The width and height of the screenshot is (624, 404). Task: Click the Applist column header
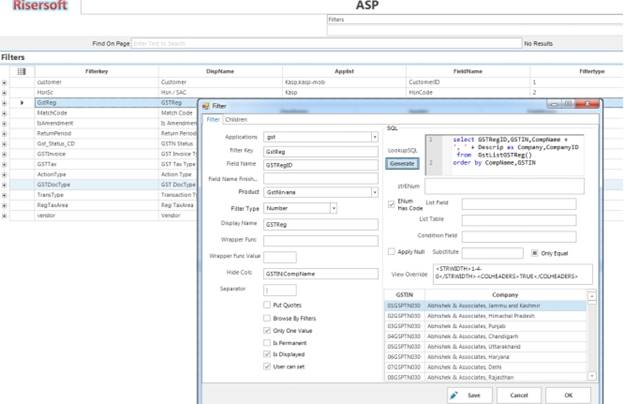pyautogui.click(x=344, y=71)
